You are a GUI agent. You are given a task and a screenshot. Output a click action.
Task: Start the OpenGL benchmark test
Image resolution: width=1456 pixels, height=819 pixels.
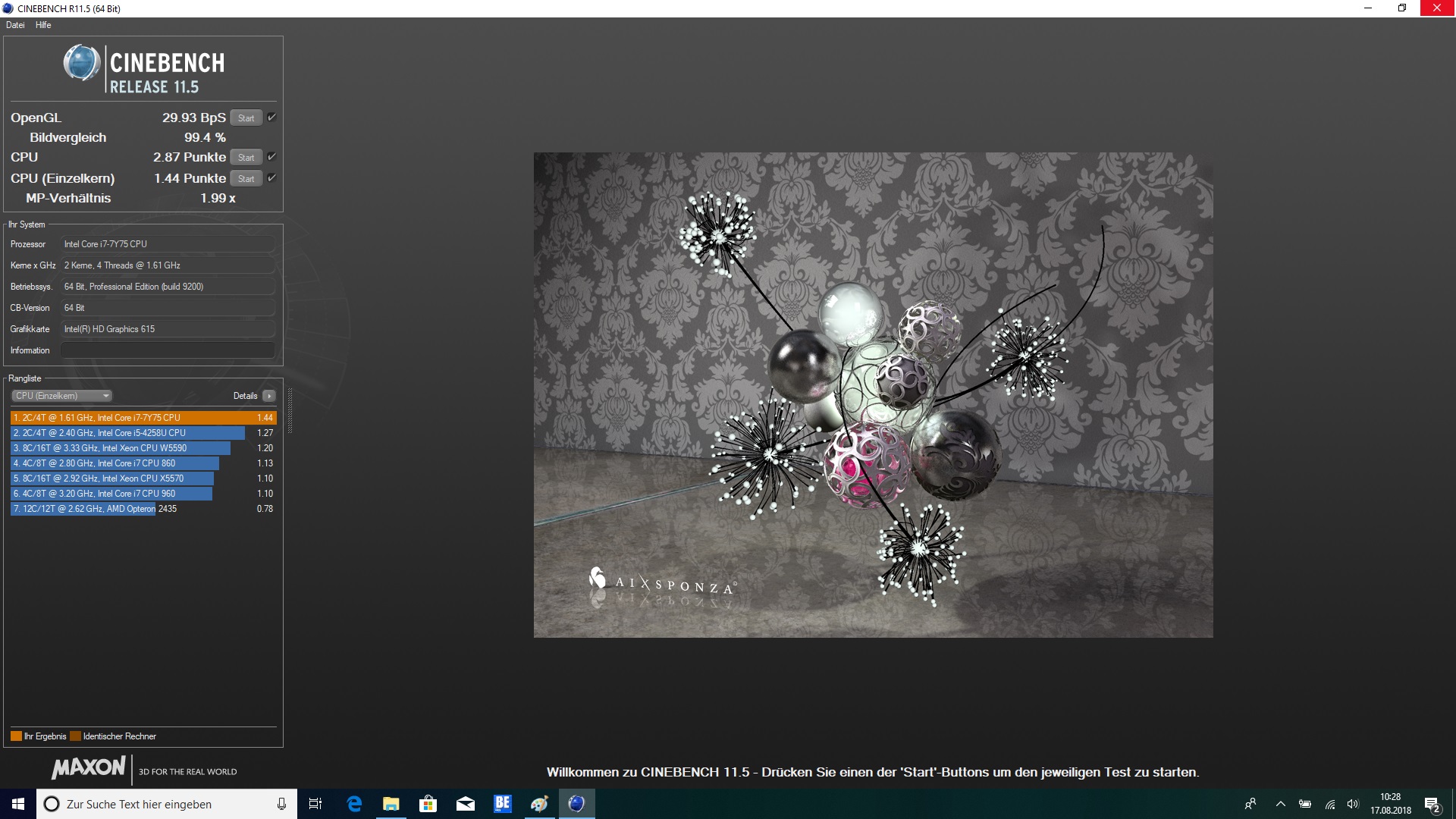[x=246, y=118]
